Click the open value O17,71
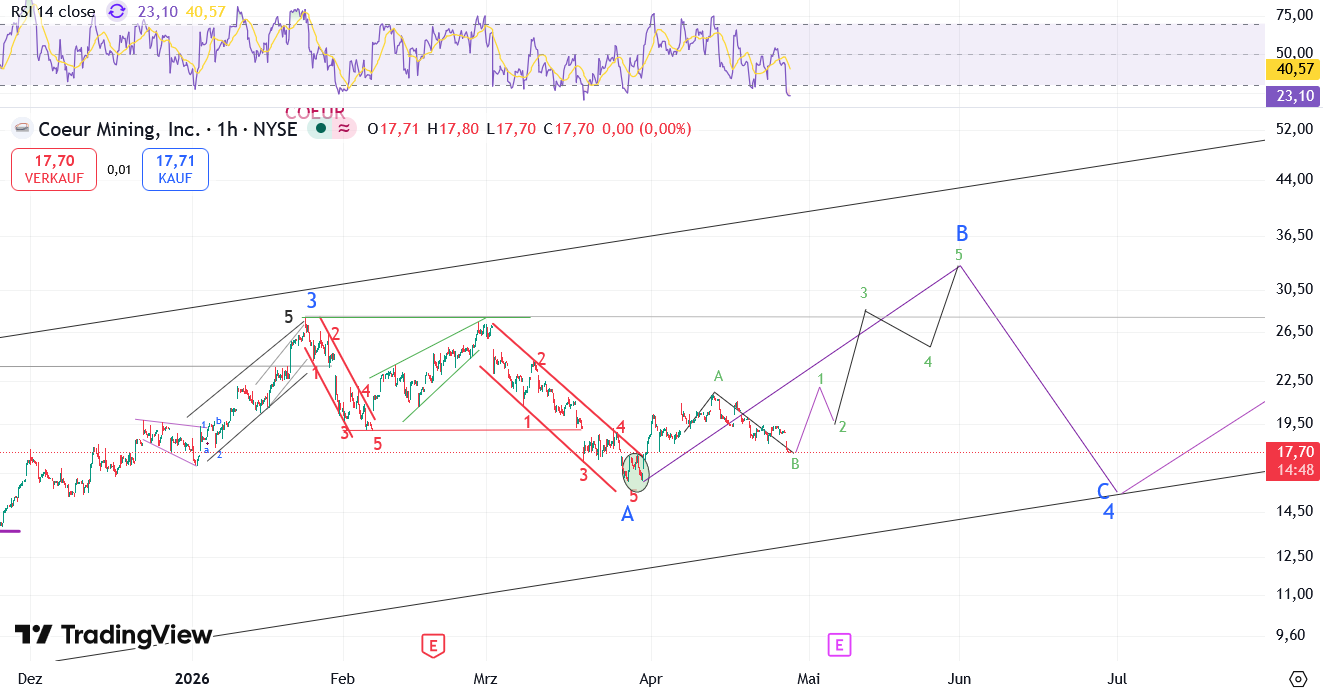 393,129
